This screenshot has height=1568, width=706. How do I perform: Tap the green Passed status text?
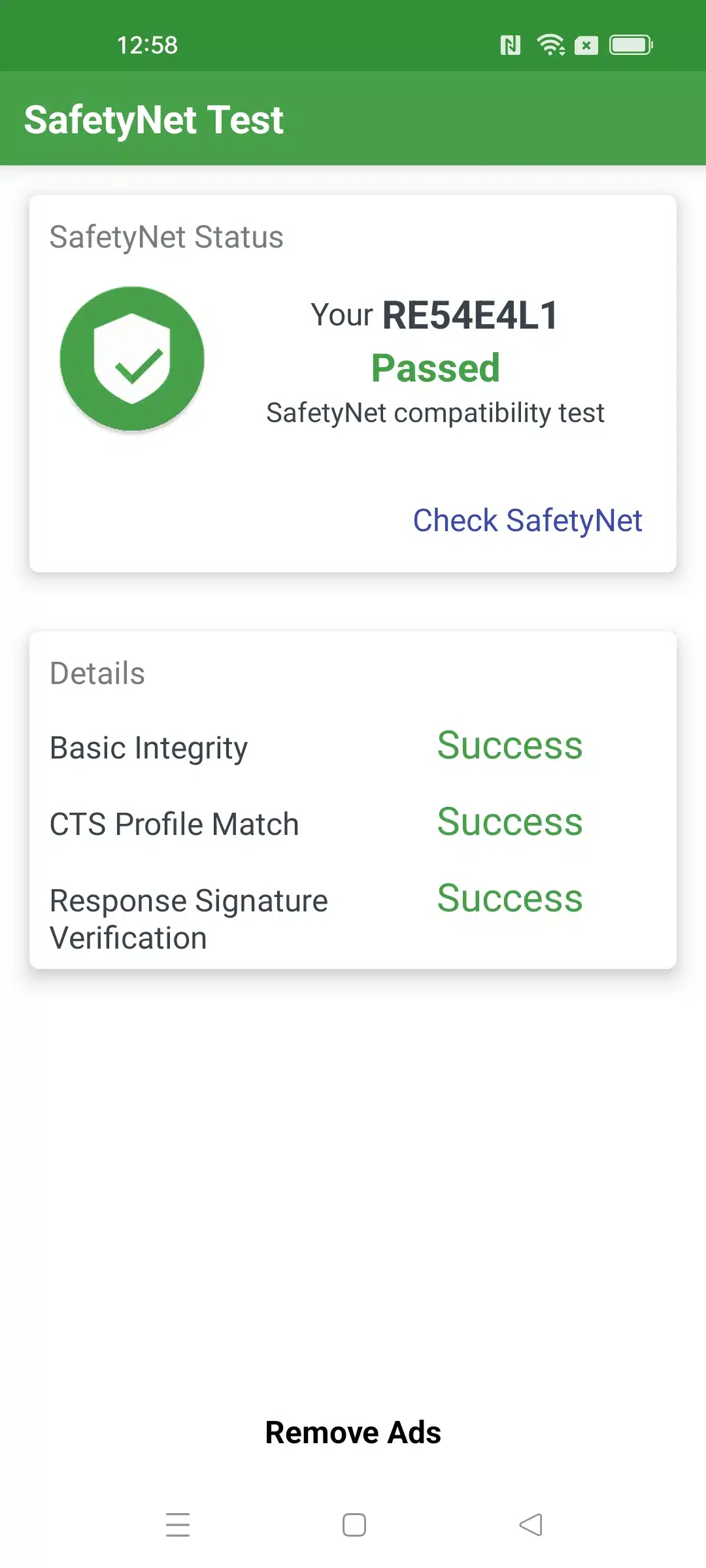coord(435,368)
